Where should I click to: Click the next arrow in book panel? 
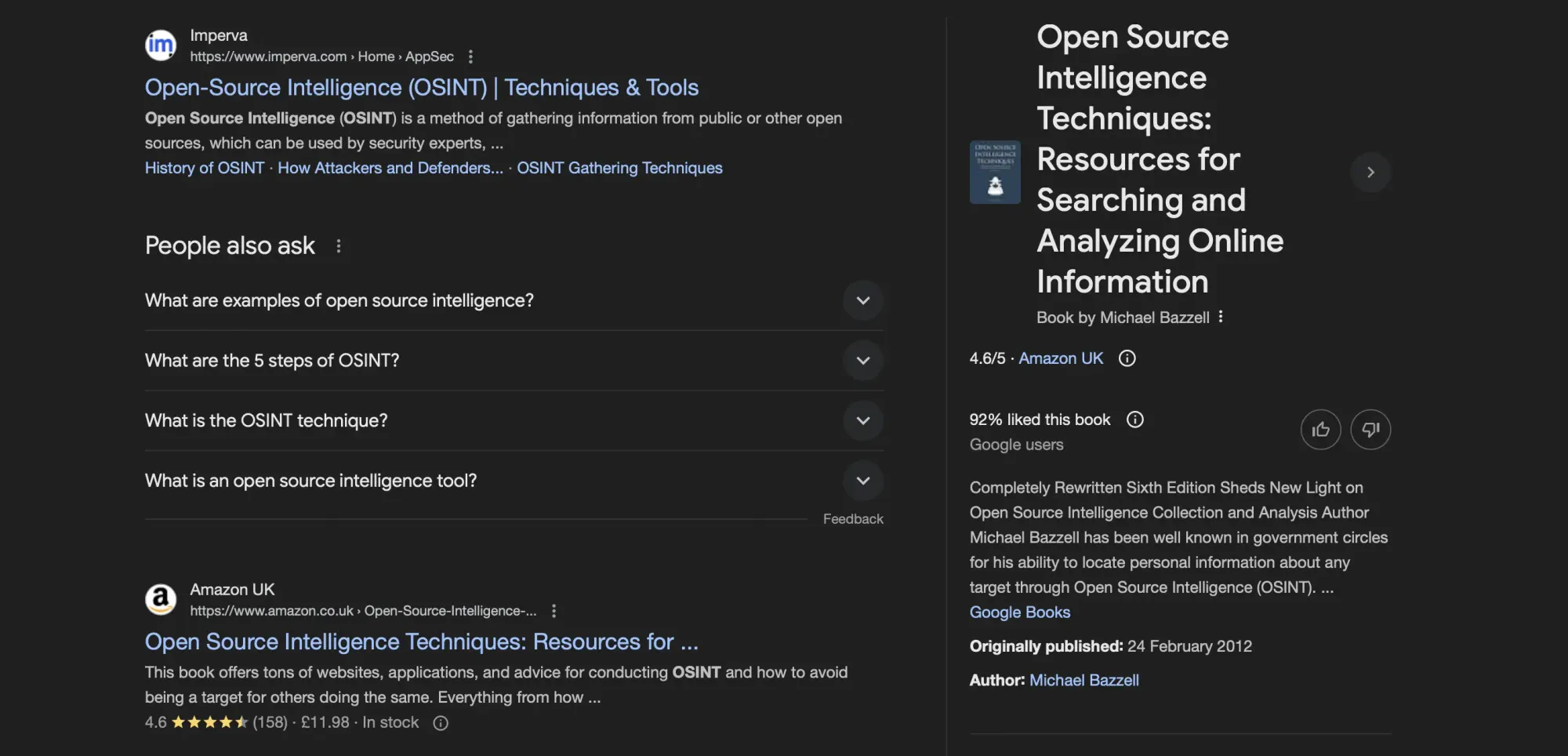point(1370,172)
